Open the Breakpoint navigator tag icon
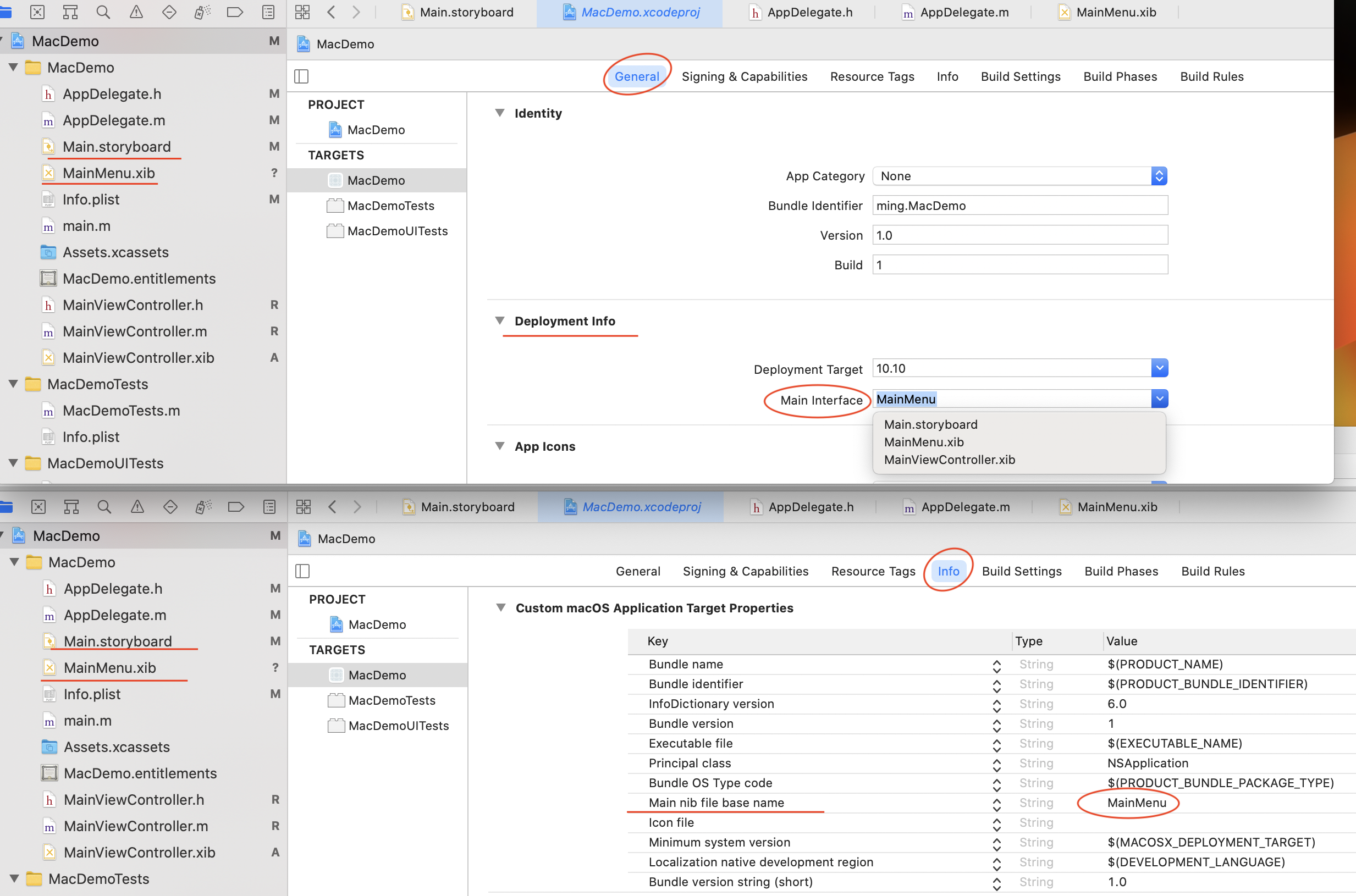1356x896 pixels. click(x=235, y=12)
